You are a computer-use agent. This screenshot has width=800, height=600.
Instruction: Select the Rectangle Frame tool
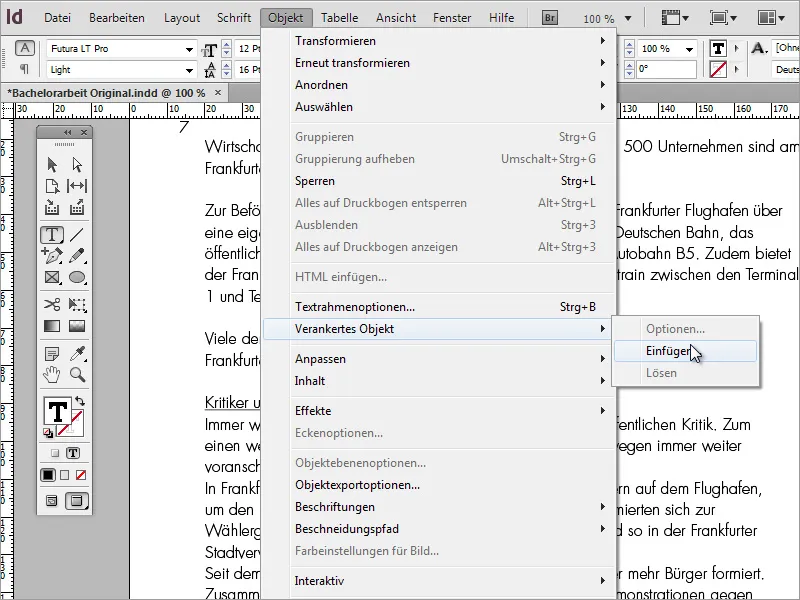[52, 277]
